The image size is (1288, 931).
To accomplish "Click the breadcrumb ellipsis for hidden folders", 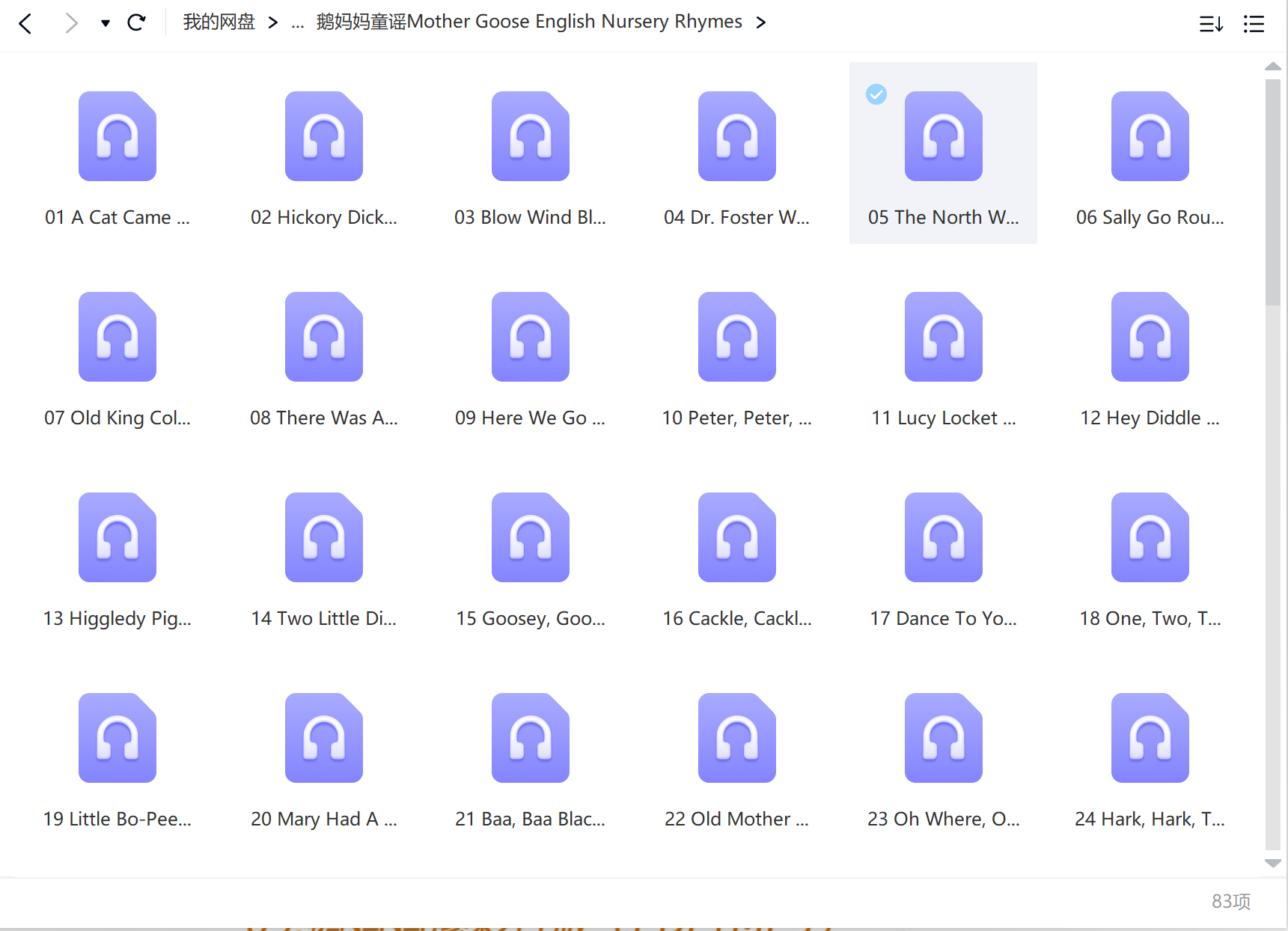I will (297, 23).
